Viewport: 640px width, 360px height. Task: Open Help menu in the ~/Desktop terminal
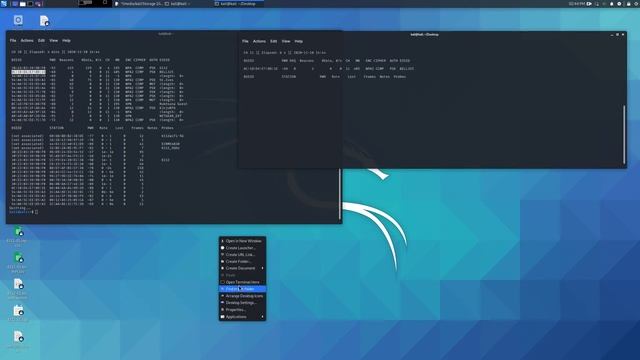[x=298, y=41]
